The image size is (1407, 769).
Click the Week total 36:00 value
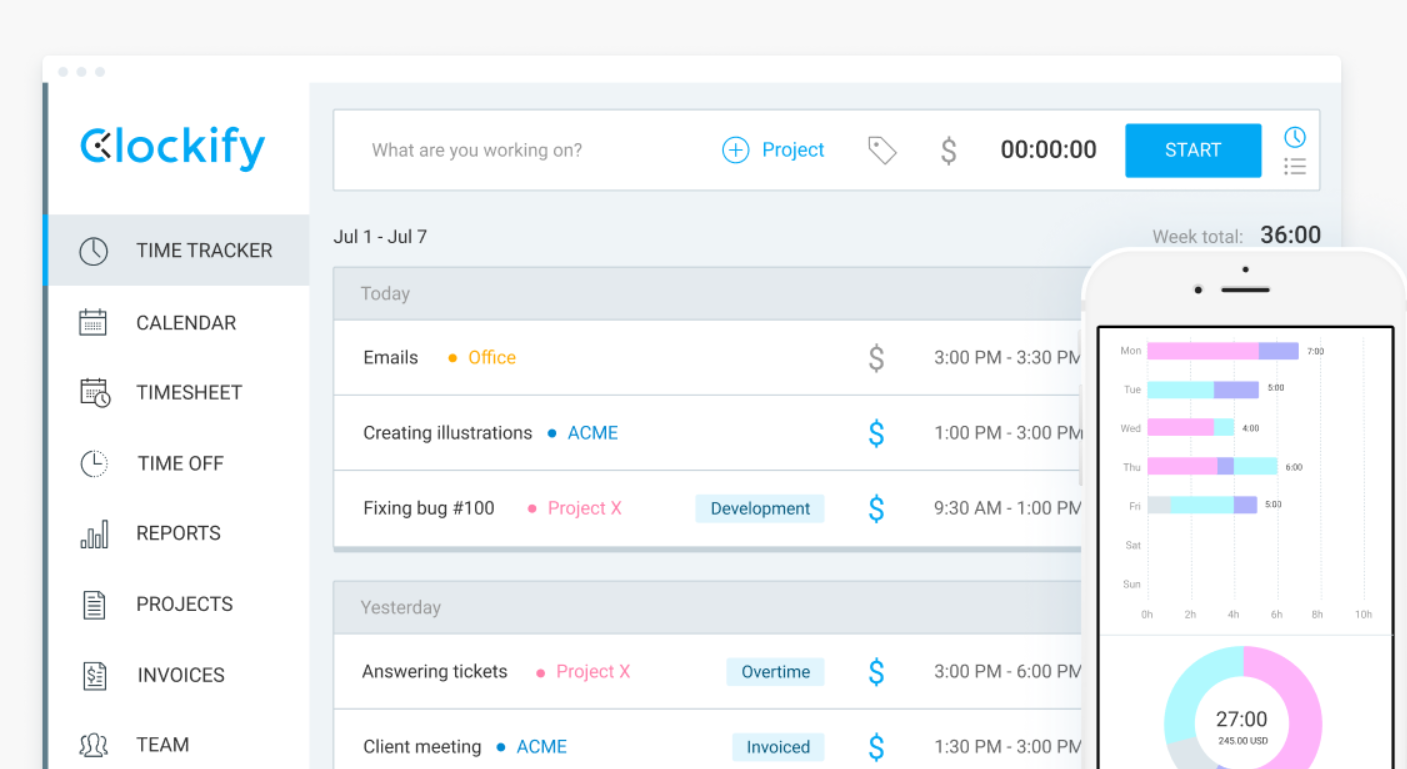pyautogui.click(x=1290, y=235)
